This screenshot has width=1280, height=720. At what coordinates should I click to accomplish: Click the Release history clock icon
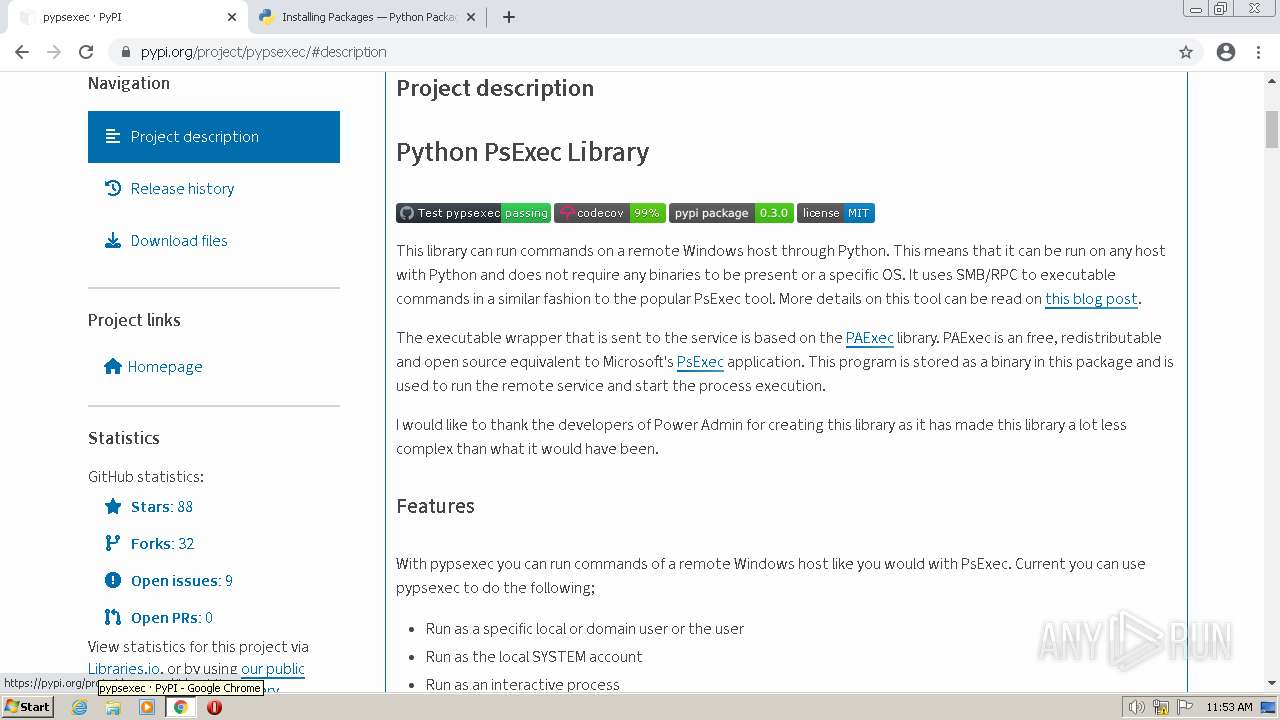pyautogui.click(x=113, y=188)
